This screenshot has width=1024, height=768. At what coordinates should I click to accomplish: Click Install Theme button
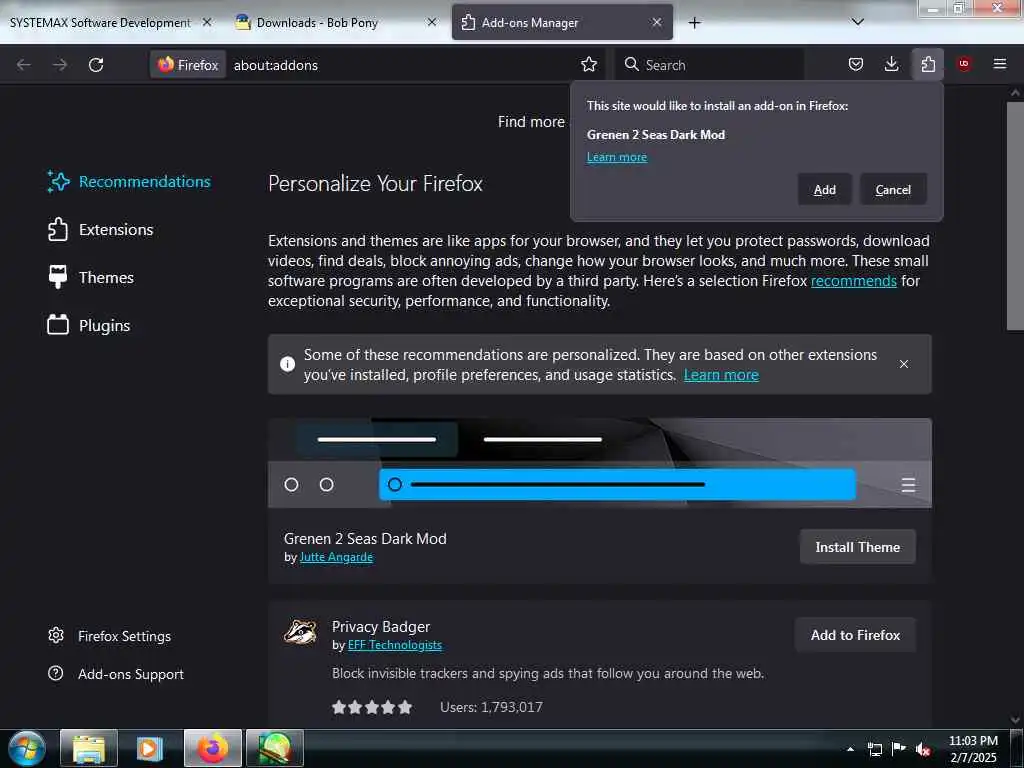point(857,547)
